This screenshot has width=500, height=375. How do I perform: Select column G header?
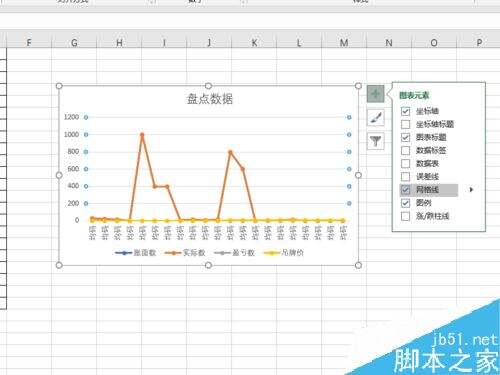pyautogui.click(x=74, y=43)
